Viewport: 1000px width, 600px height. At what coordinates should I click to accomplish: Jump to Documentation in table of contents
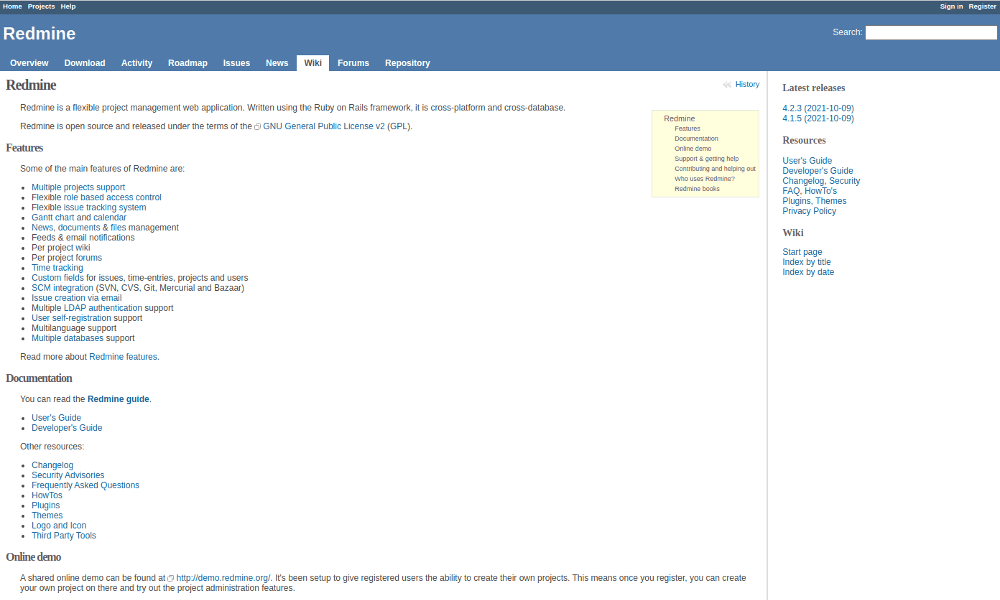click(x=696, y=139)
